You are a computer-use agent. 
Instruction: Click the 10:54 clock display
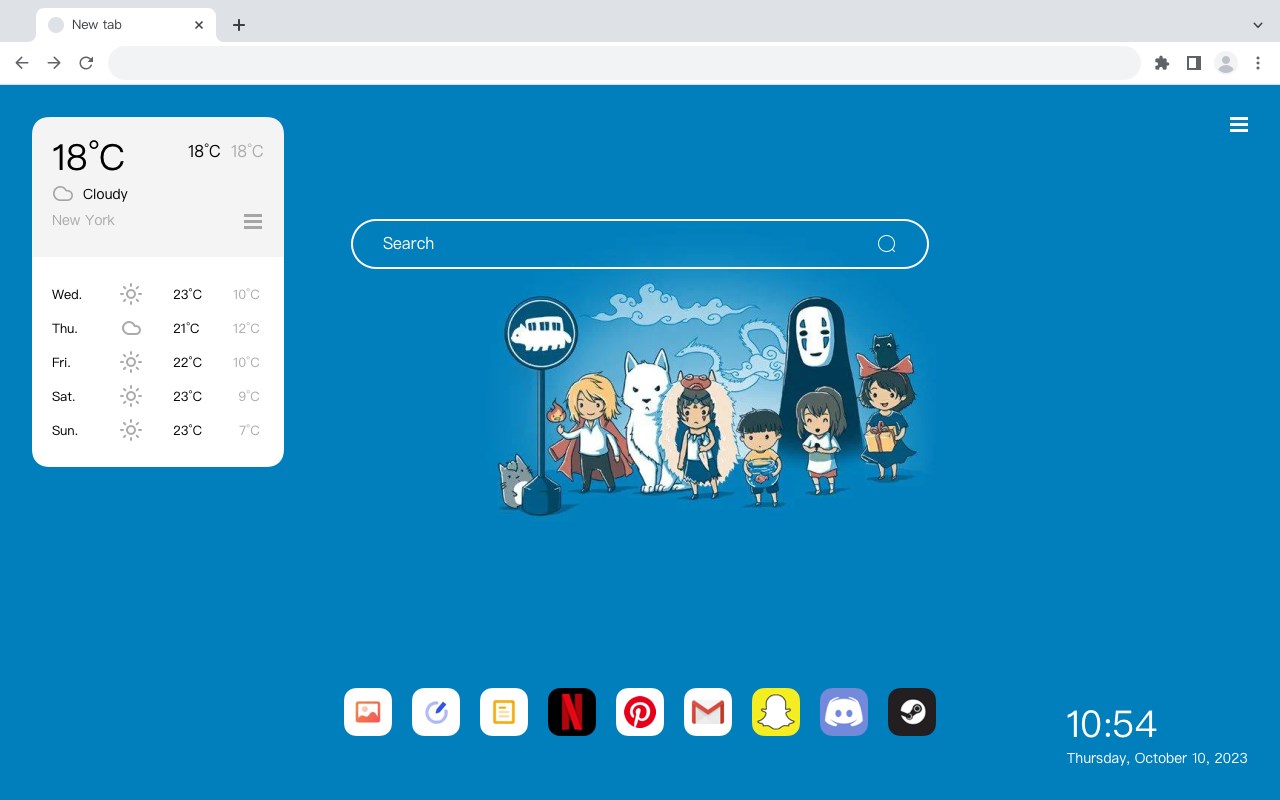(1111, 724)
